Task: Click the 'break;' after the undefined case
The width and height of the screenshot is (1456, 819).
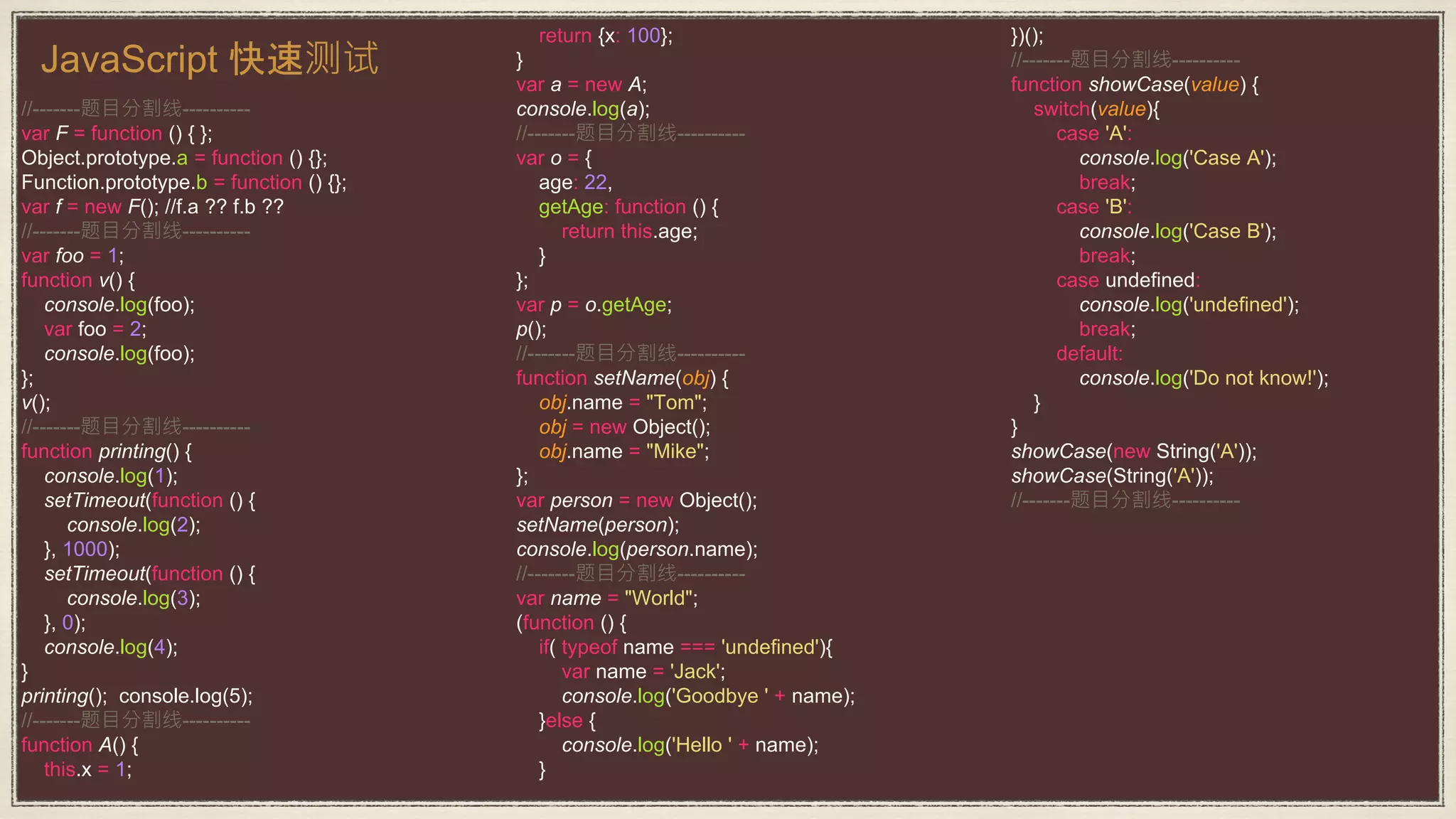Action: tap(1108, 329)
